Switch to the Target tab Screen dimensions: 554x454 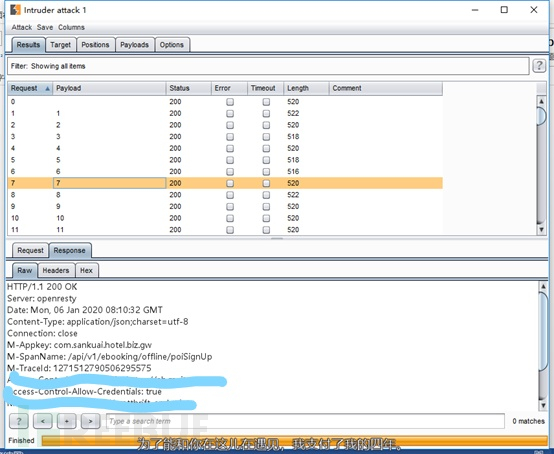coord(60,45)
